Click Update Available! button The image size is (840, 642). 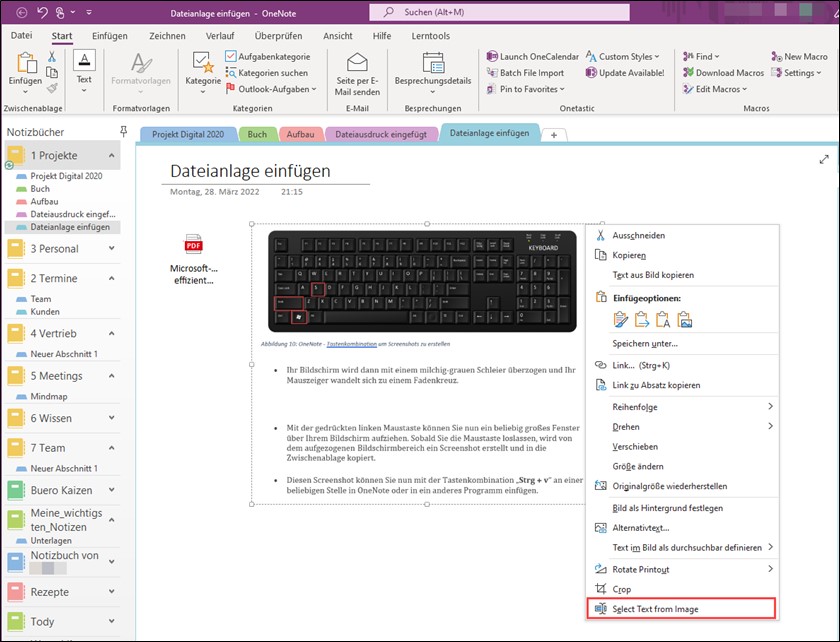point(625,73)
